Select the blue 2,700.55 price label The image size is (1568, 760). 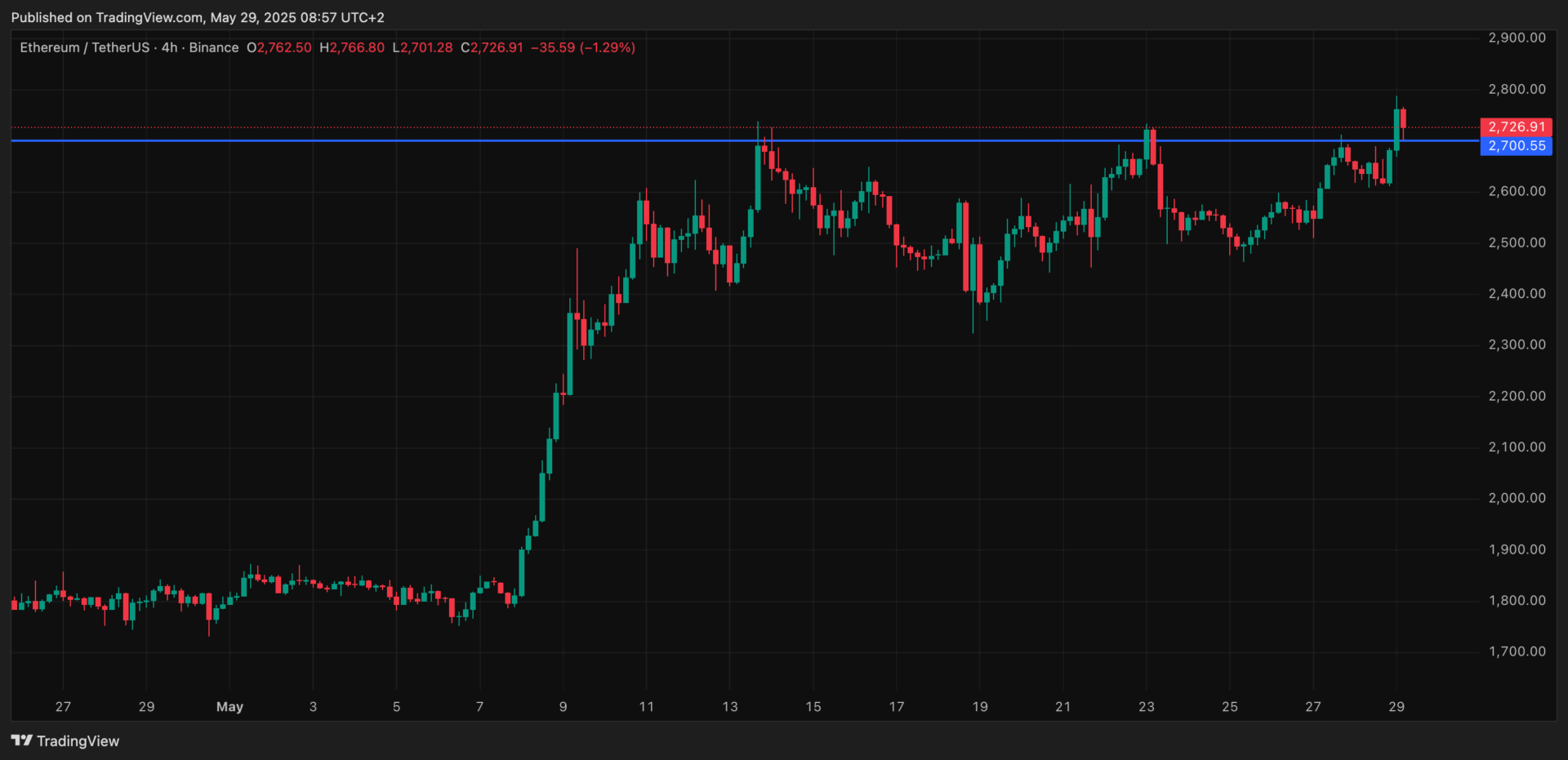[1516, 146]
